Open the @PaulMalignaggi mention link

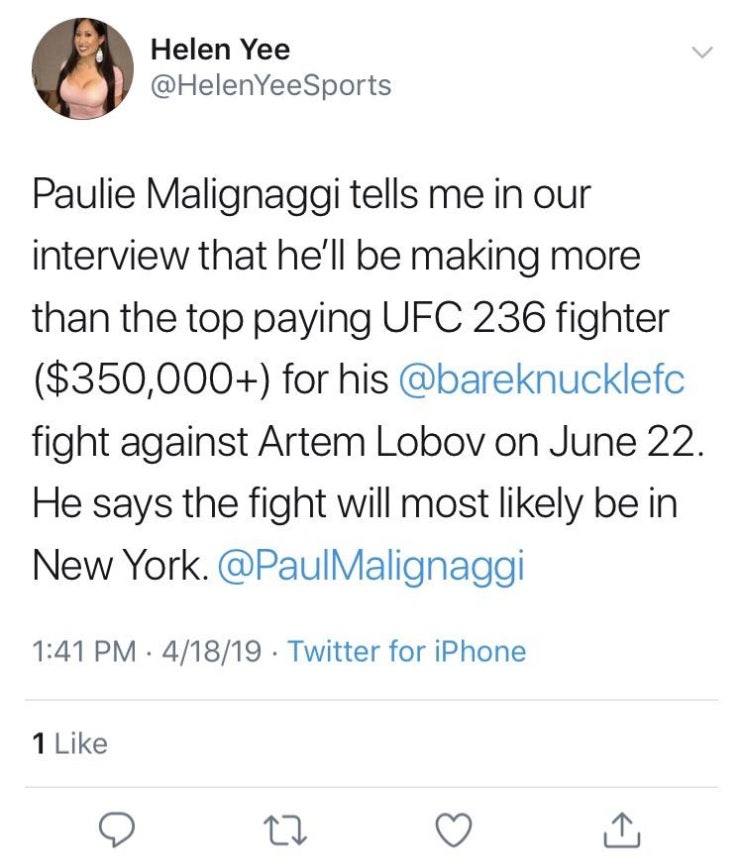pos(371,565)
